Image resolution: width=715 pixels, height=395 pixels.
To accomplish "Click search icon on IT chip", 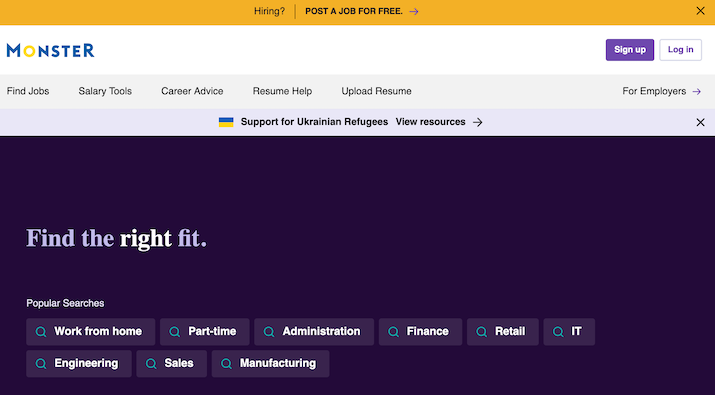I will pos(558,332).
